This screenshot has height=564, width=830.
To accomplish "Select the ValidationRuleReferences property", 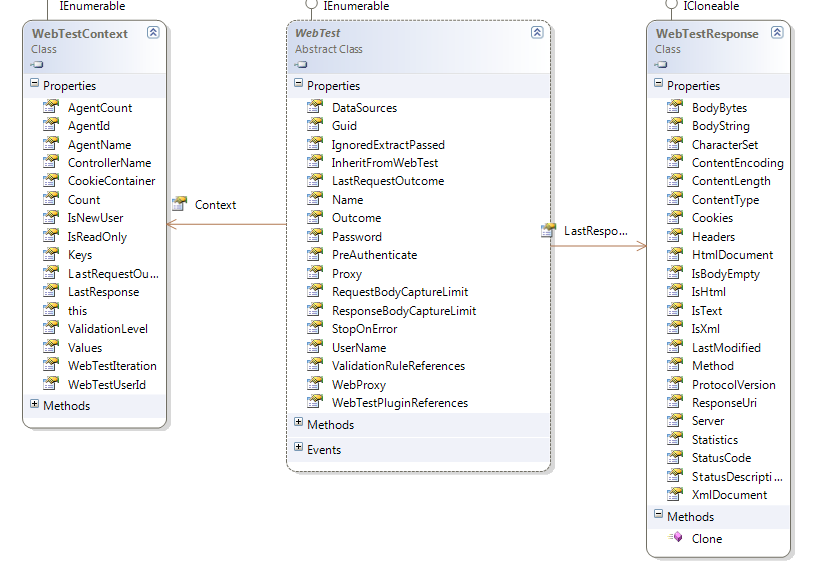I will pyautogui.click(x=398, y=366).
